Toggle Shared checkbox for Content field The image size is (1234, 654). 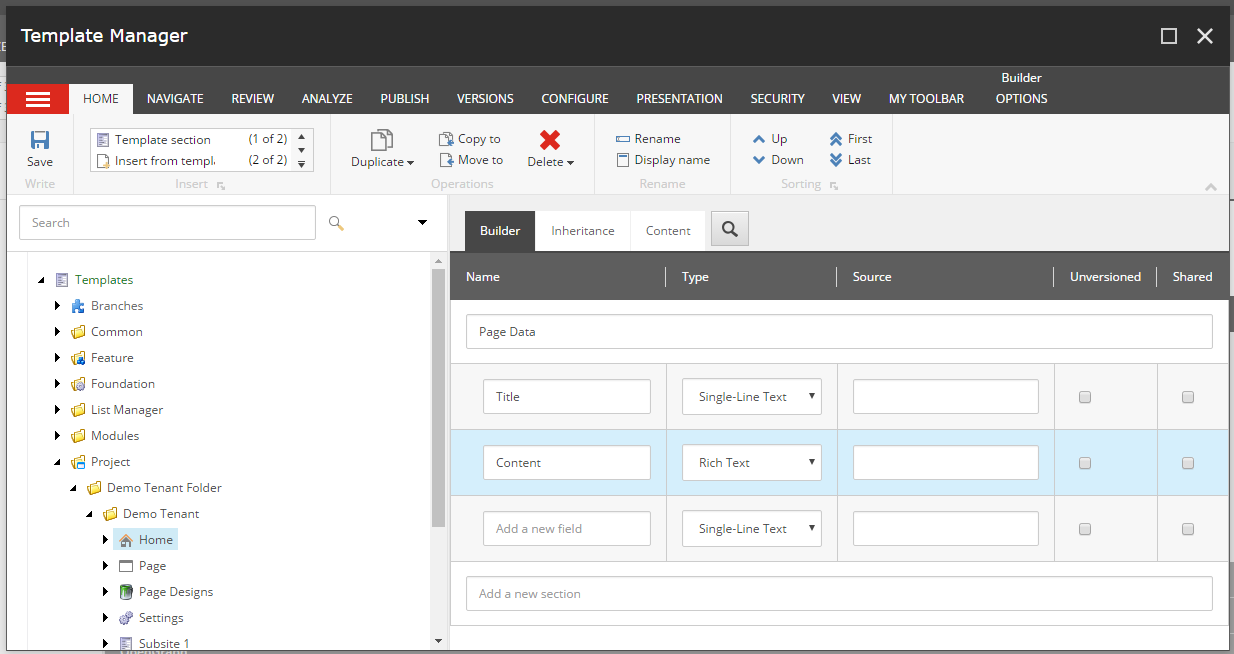(x=1188, y=463)
